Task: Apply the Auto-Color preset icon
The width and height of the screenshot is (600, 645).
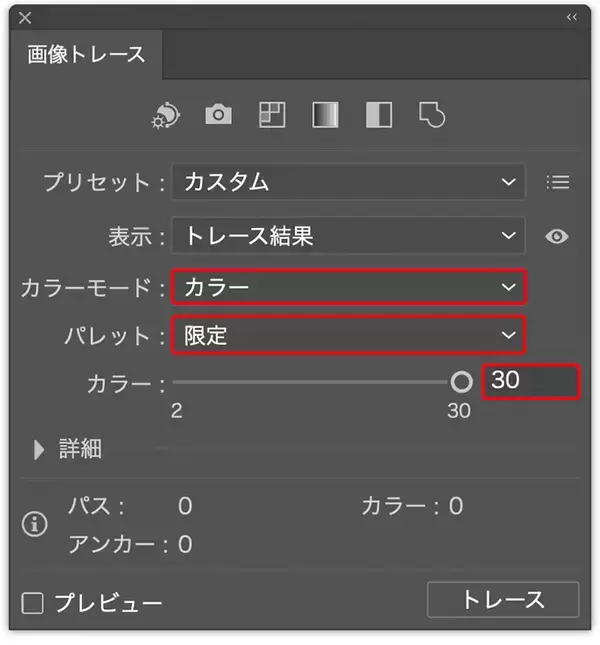Action: coord(165,116)
